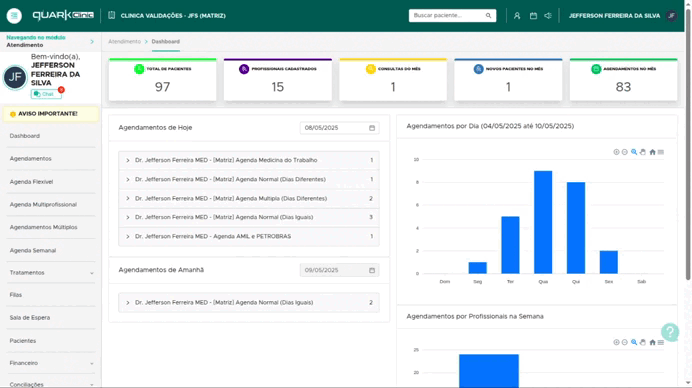This screenshot has width=692, height=388.
Task: Click the Profissionais Cadastrados purple icon
Action: pyautogui.click(x=244, y=69)
